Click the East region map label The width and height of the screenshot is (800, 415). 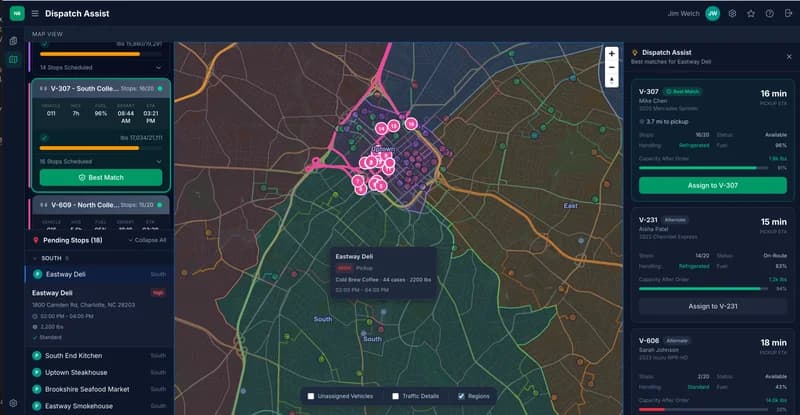(570, 206)
